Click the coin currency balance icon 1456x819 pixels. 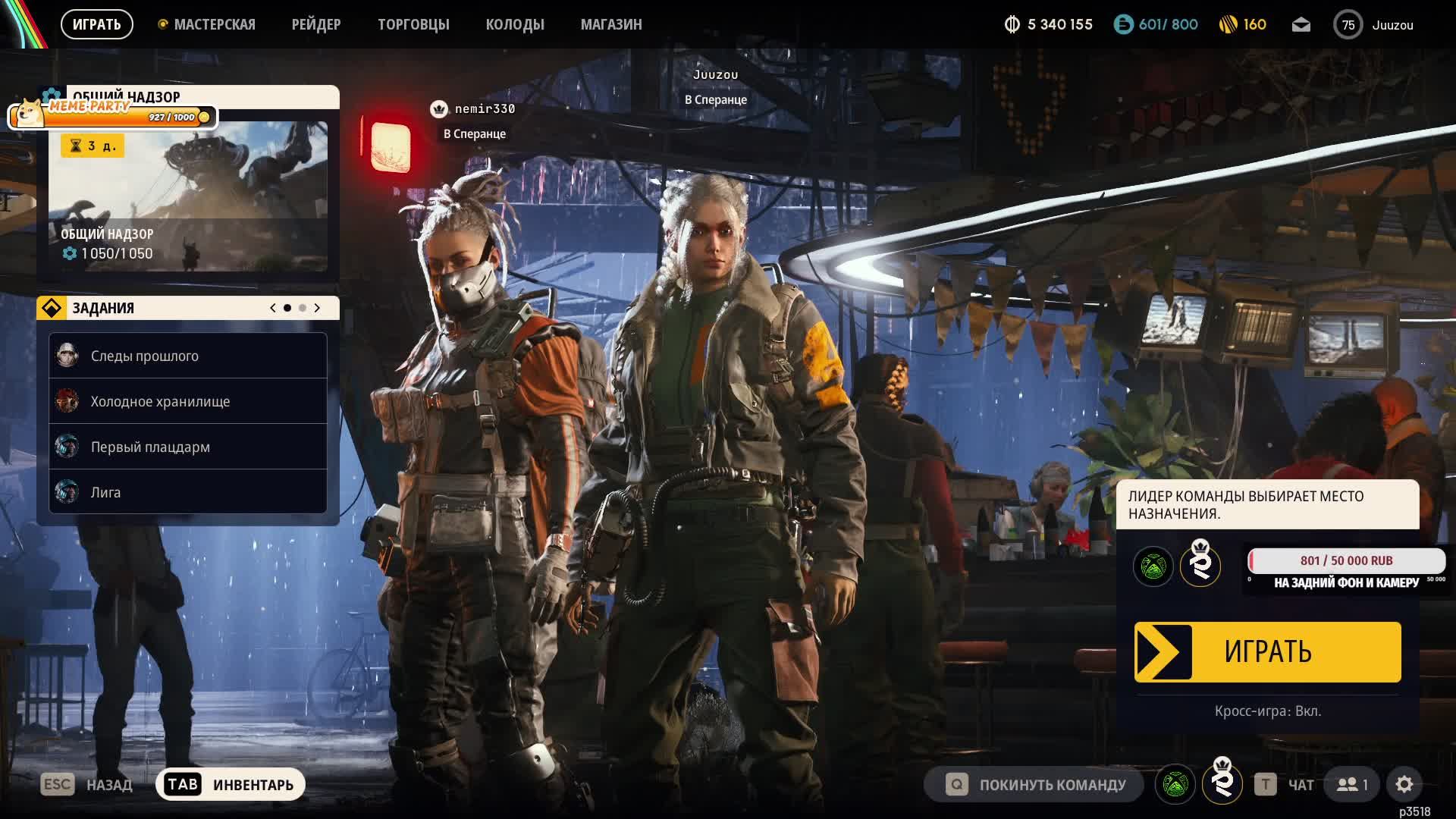[x=1012, y=25]
